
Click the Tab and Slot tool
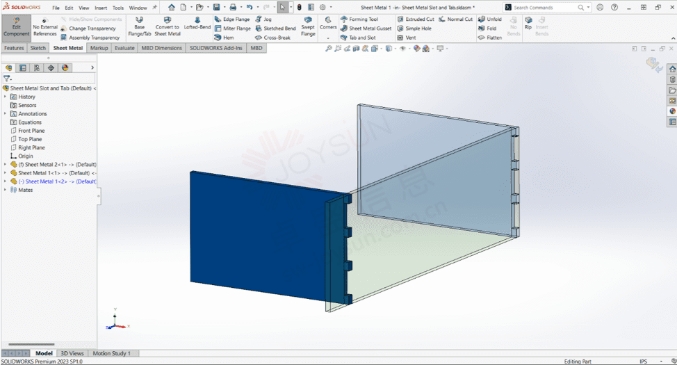click(x=358, y=38)
